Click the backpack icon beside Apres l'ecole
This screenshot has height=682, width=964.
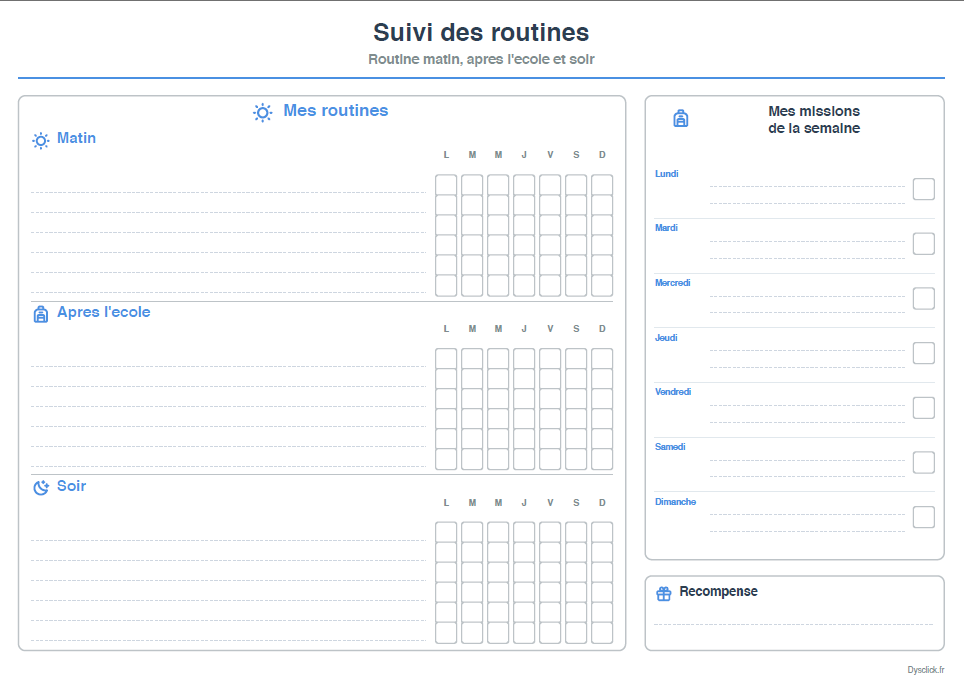41,314
